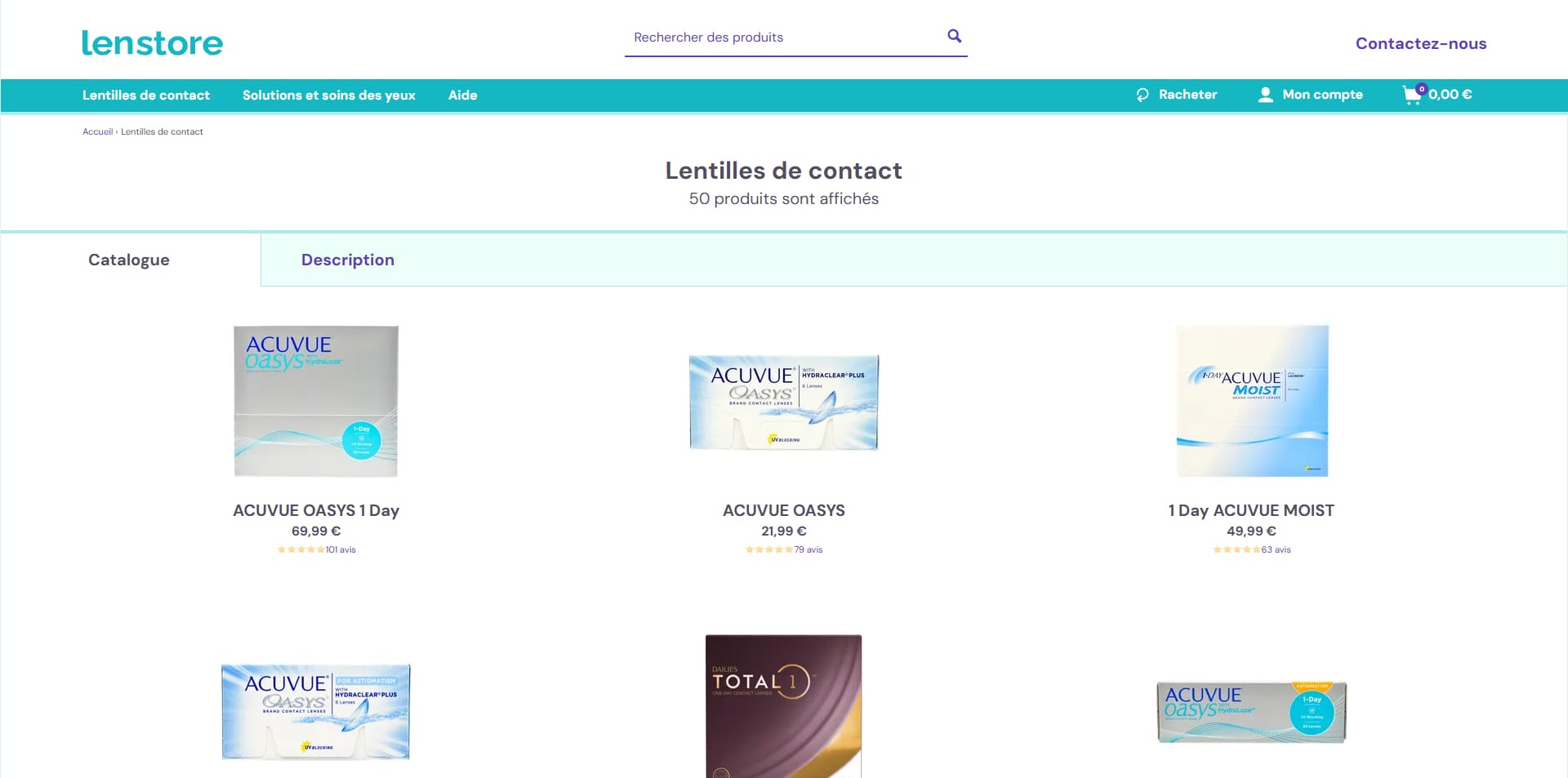
Task: Click the ACUVUE OASYS title above 21,99 €
Action: pos(784,510)
